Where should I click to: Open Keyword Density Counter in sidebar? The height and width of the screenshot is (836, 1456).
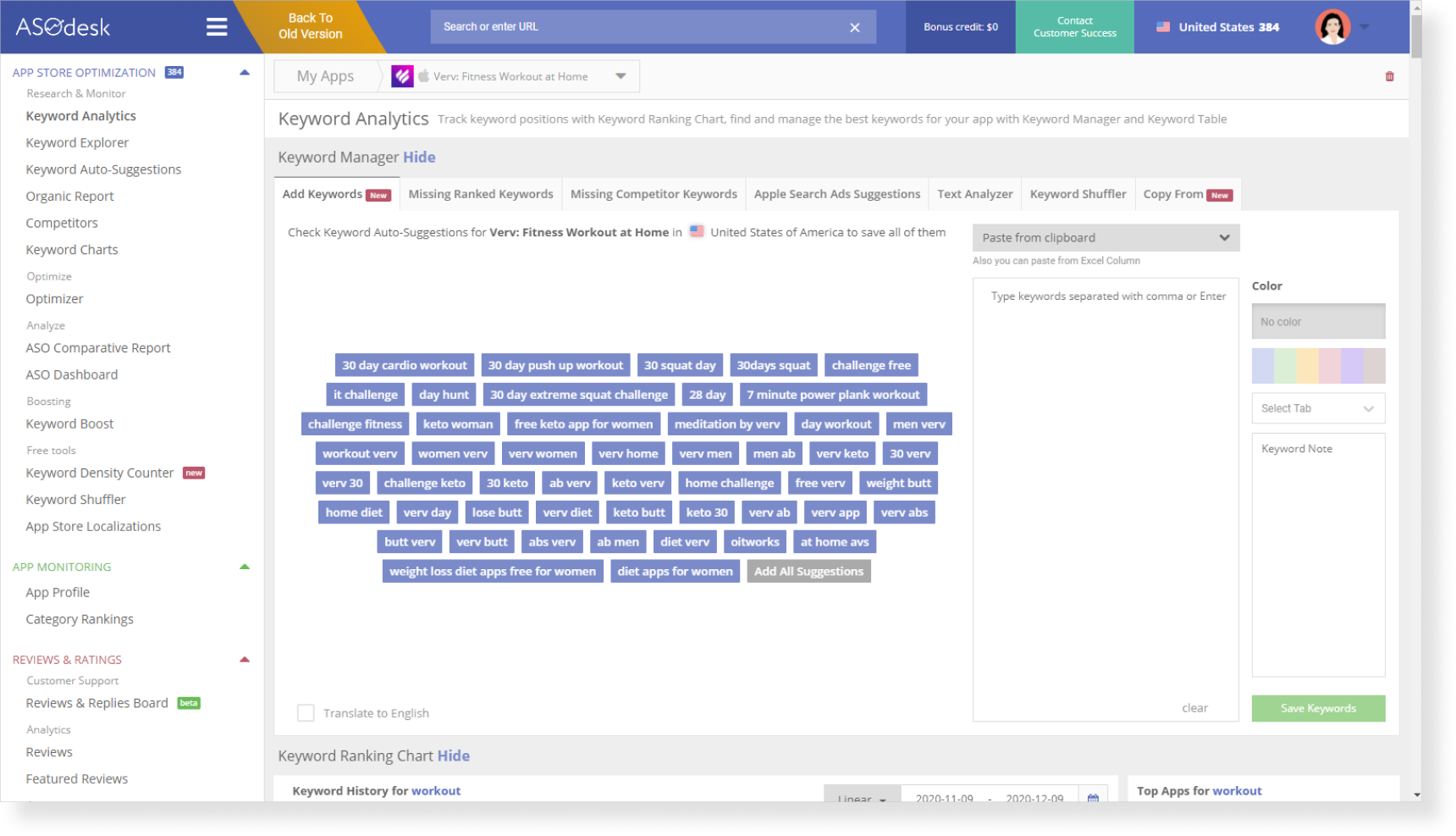(100, 473)
